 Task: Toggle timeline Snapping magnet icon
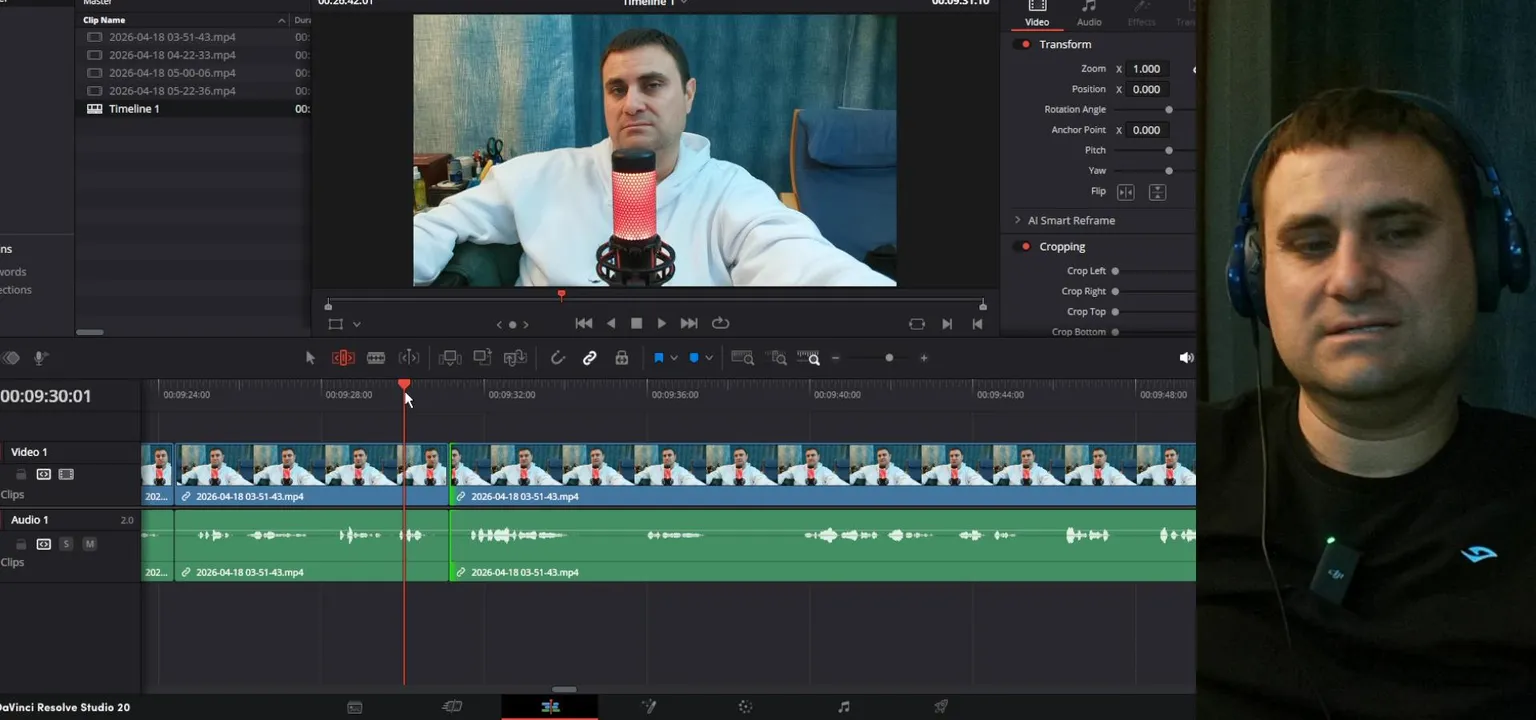point(558,358)
